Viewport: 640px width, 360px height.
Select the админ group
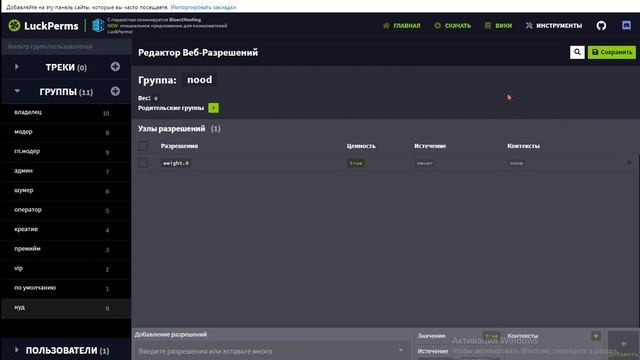(x=66, y=171)
